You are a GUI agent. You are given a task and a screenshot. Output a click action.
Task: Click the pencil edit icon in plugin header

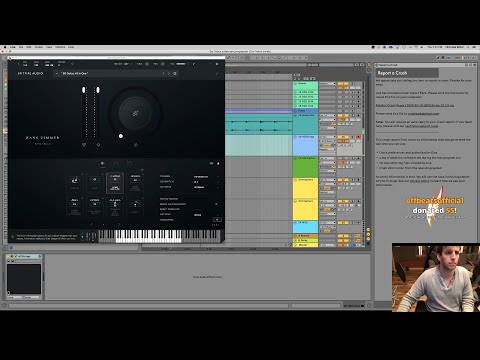pos(217,73)
